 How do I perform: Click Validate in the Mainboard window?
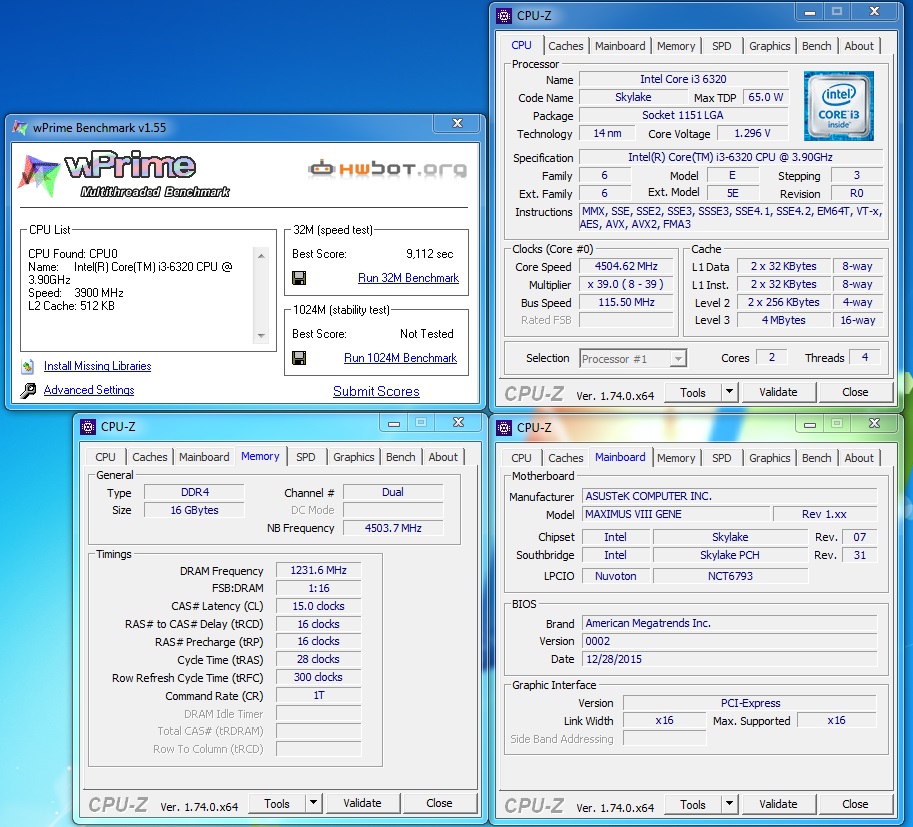pyautogui.click(x=778, y=805)
